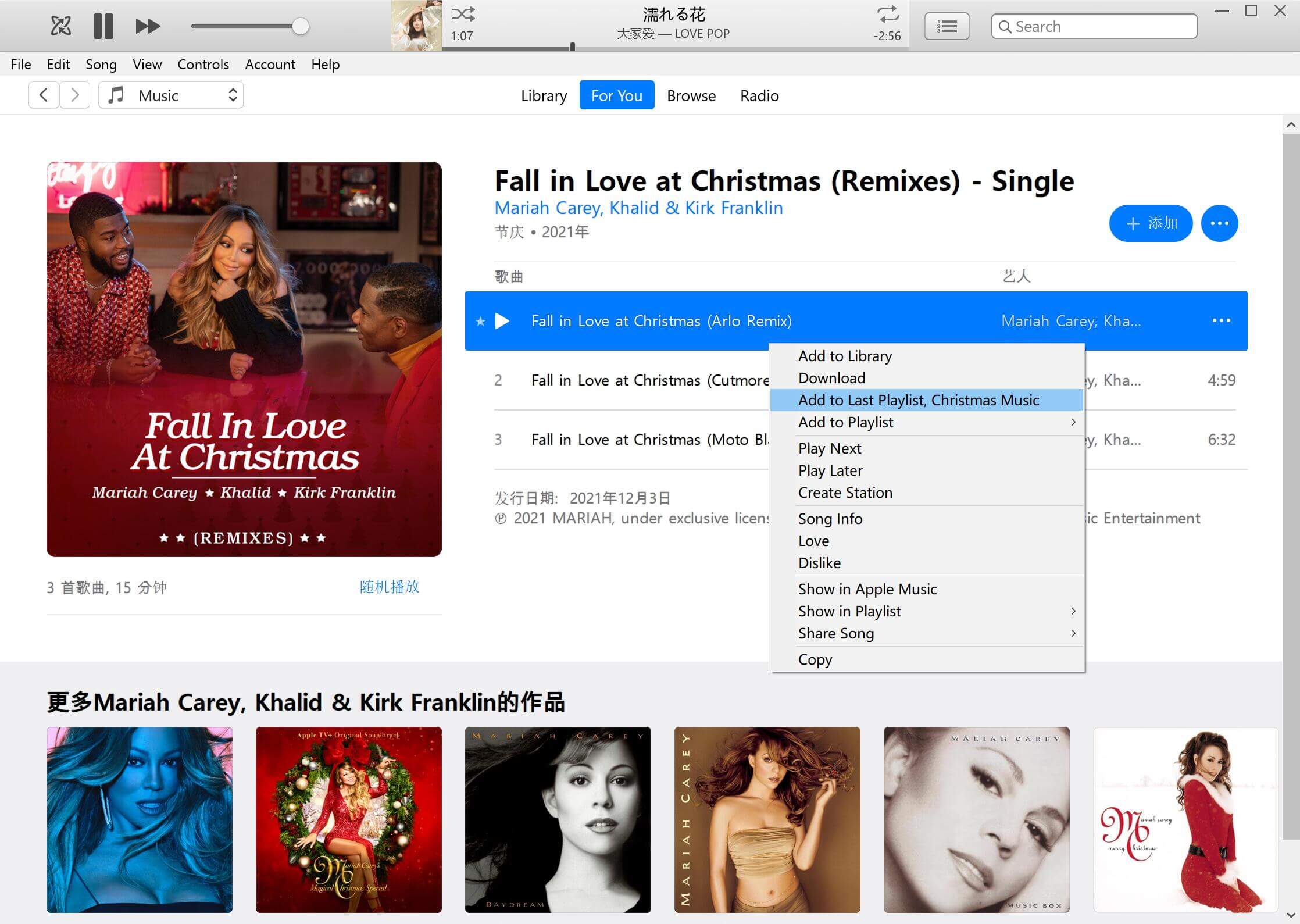Switch to the Library tab
1300x924 pixels.
[543, 95]
